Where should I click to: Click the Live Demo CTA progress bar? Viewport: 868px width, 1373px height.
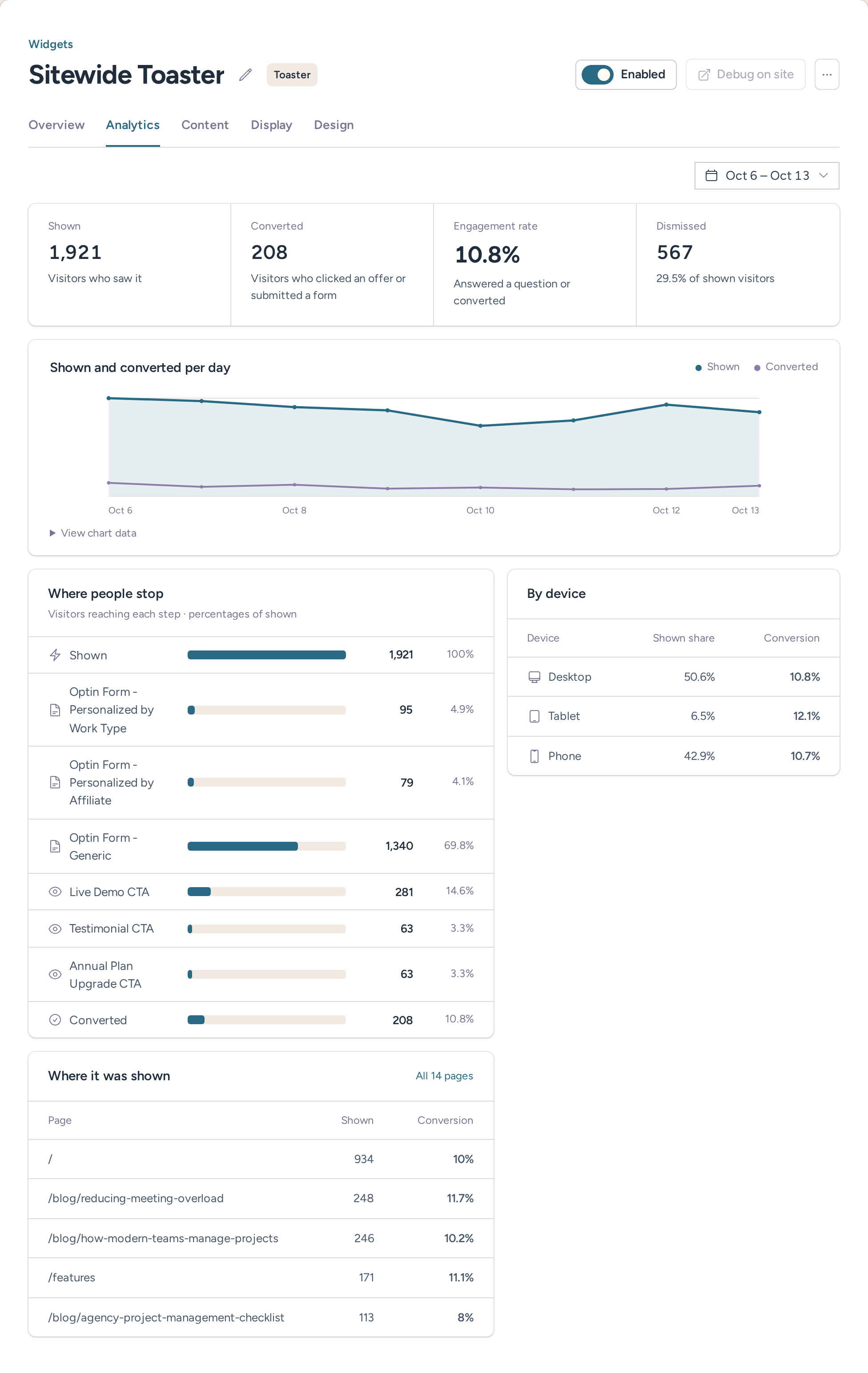(267, 892)
